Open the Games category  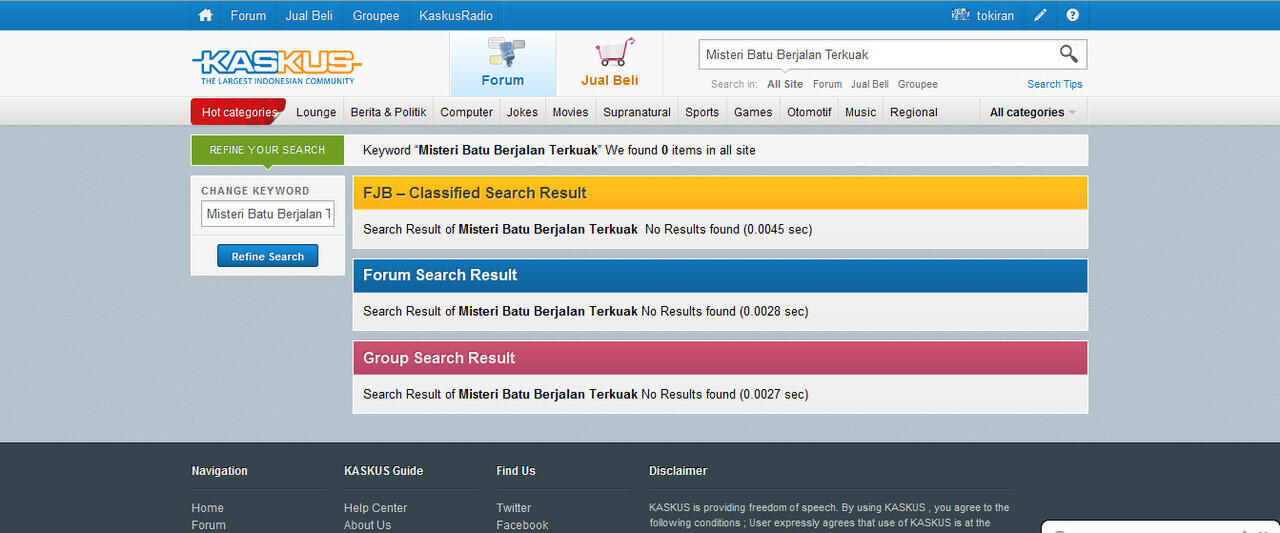753,112
